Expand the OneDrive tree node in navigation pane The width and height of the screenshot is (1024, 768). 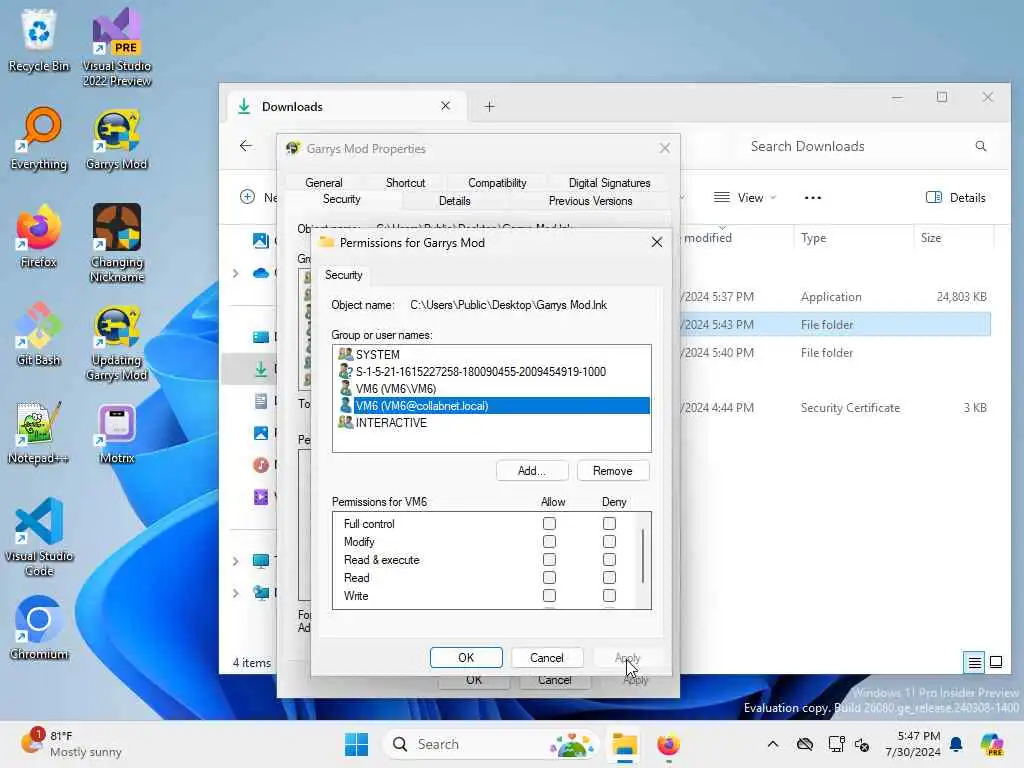pyautogui.click(x=236, y=273)
